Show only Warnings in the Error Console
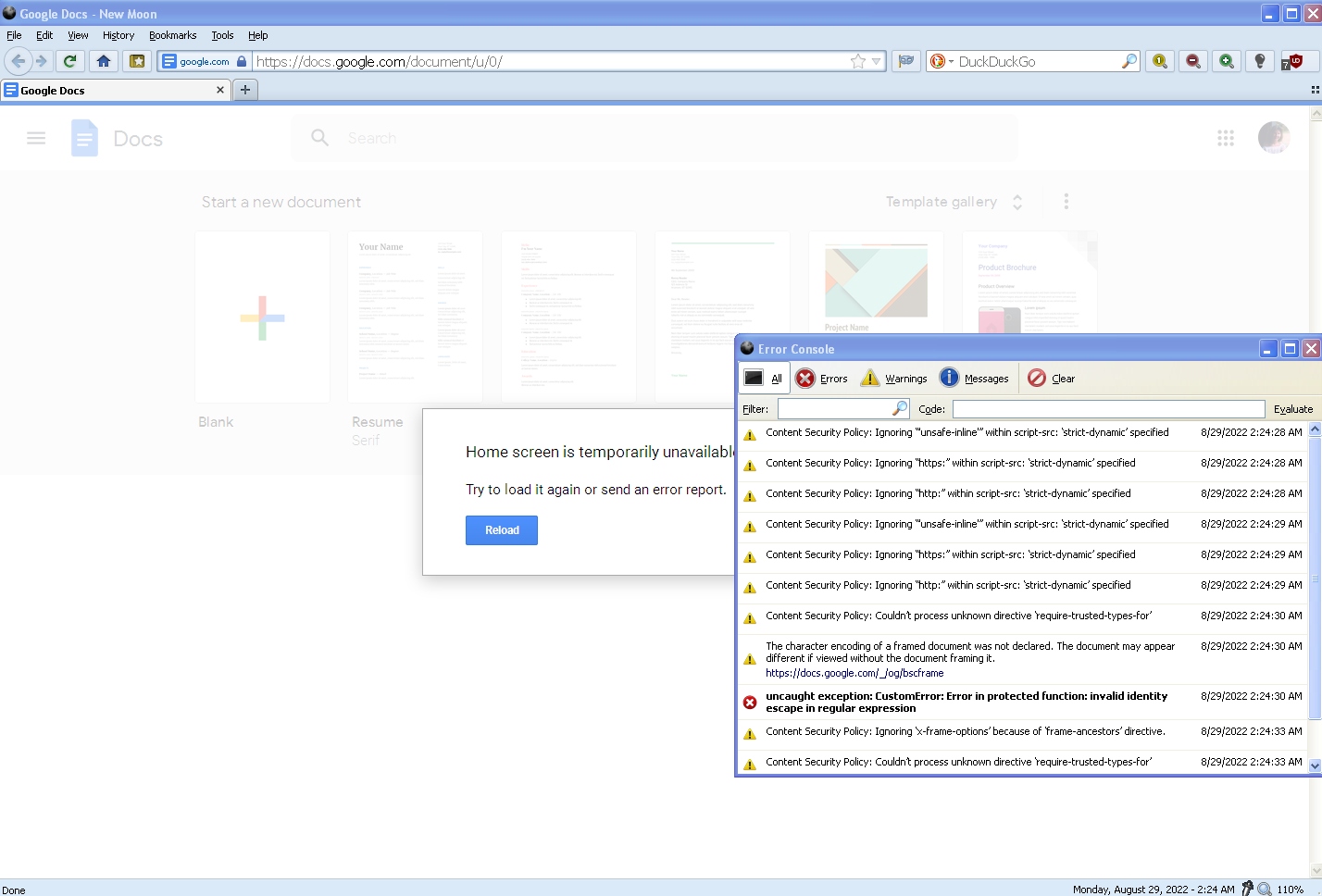Image resolution: width=1322 pixels, height=896 pixels. pyautogui.click(x=893, y=378)
